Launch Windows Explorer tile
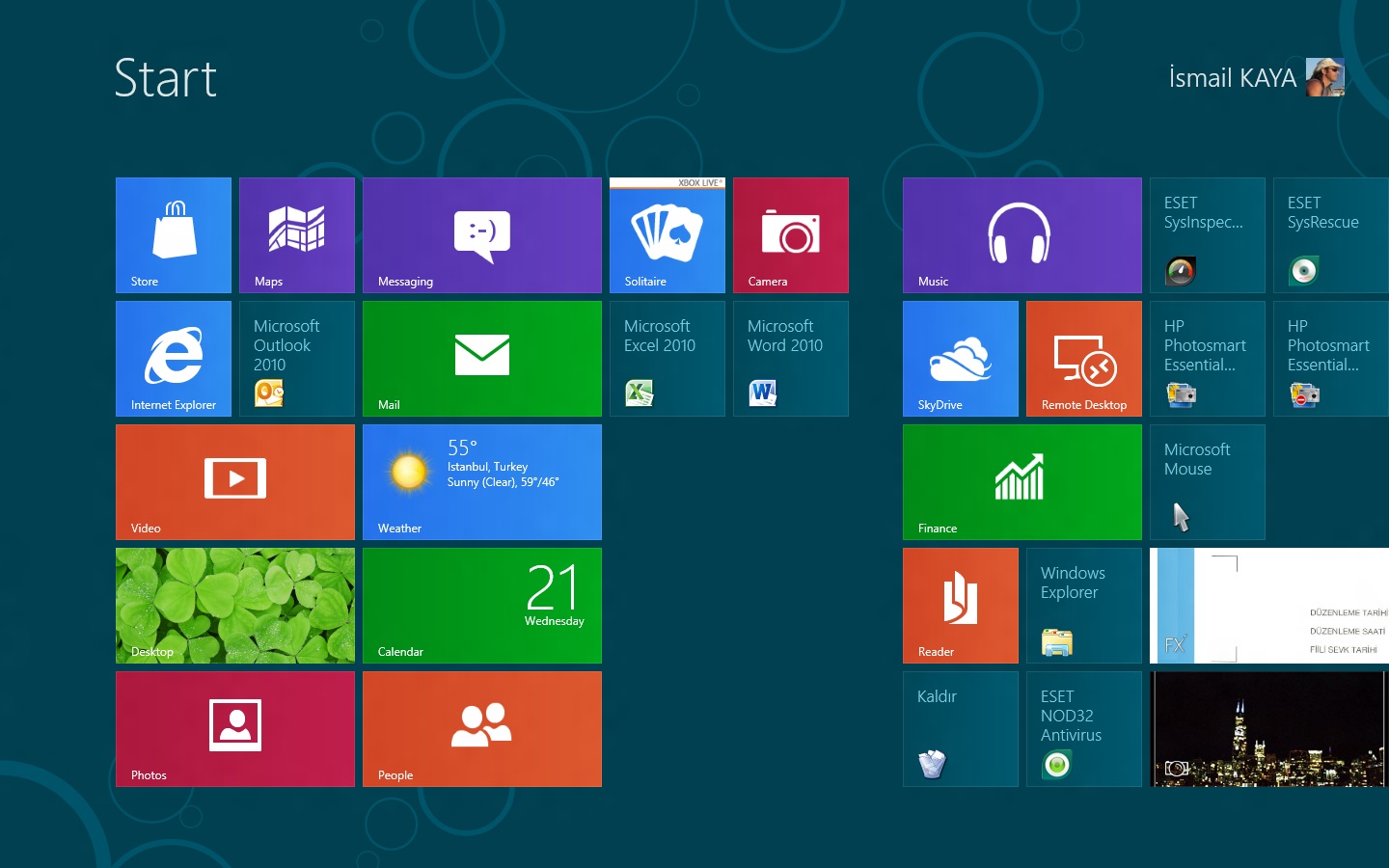 coord(1084,606)
